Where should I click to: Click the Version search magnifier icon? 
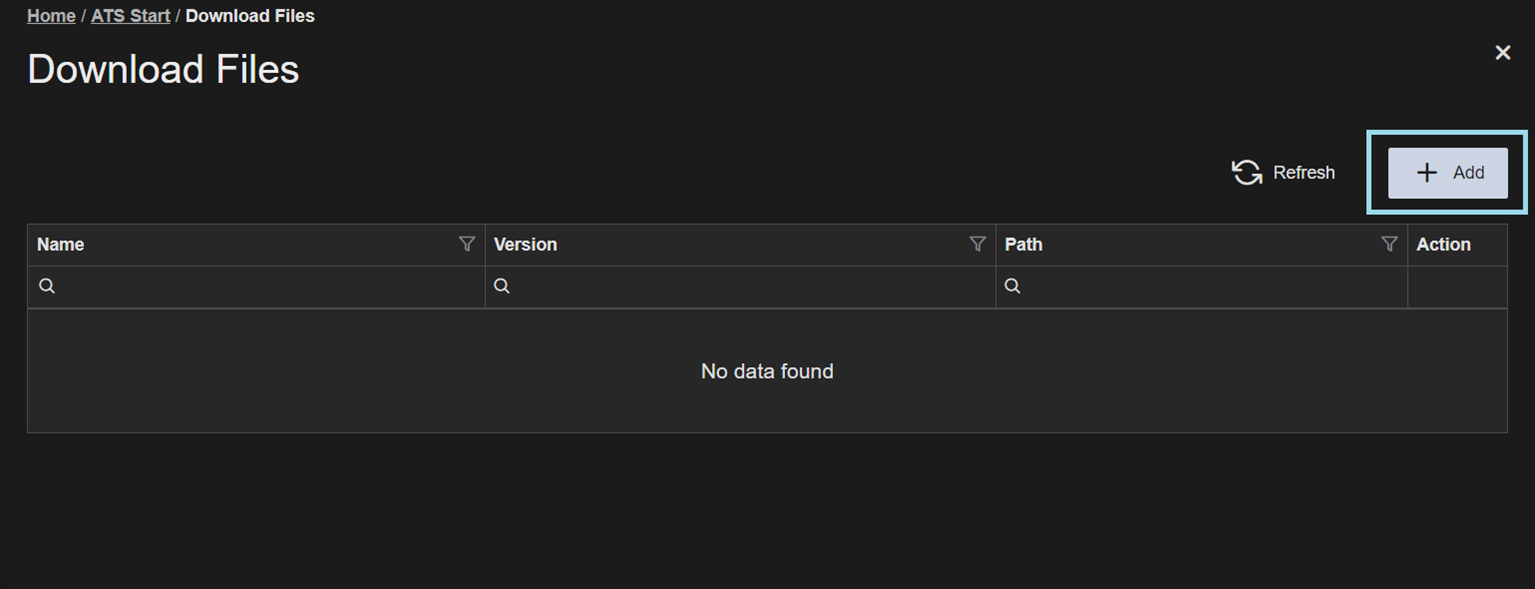click(x=502, y=287)
